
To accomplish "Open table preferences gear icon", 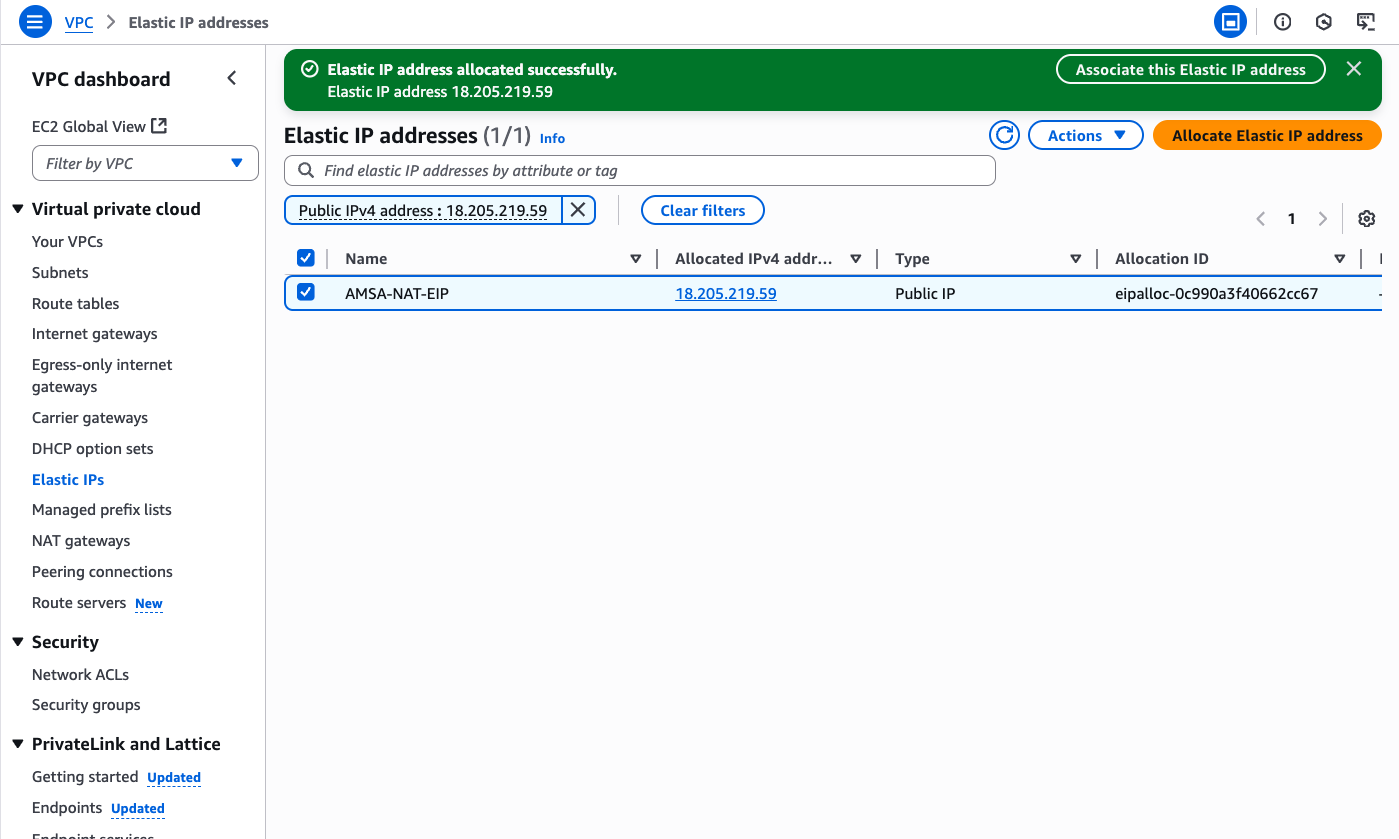I will [1367, 219].
